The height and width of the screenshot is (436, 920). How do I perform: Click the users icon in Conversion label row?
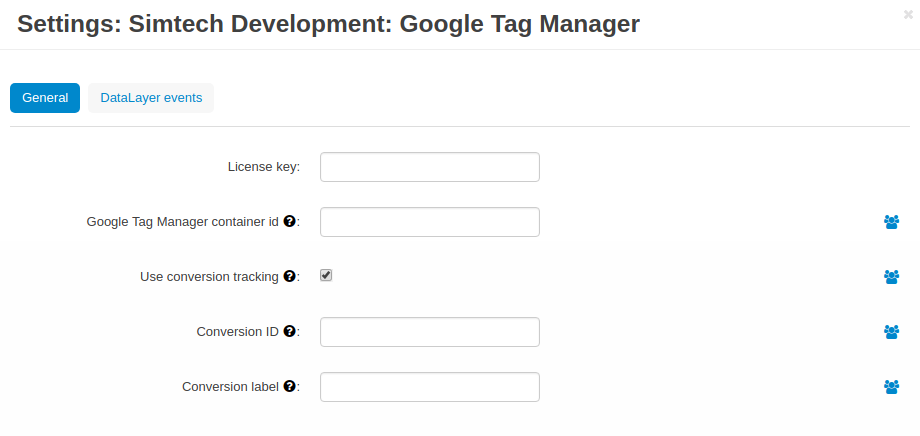tap(891, 387)
